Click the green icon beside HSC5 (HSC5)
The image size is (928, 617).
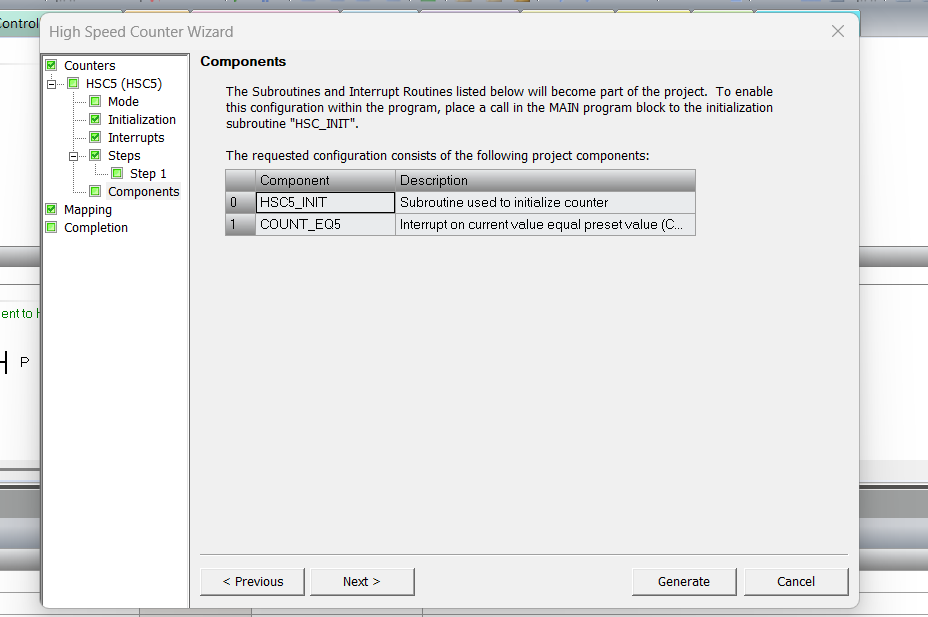tap(73, 84)
